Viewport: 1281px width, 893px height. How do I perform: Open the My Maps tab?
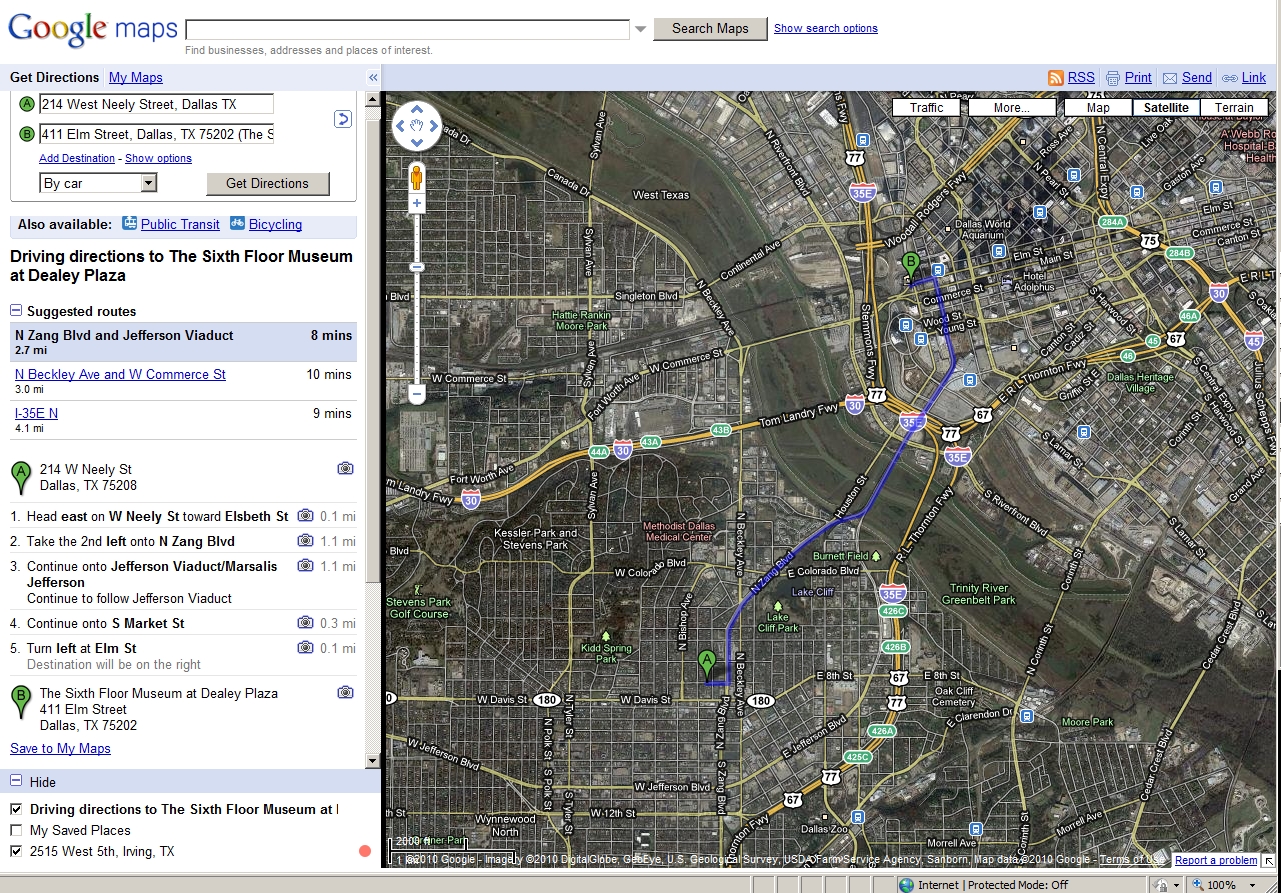(135, 78)
